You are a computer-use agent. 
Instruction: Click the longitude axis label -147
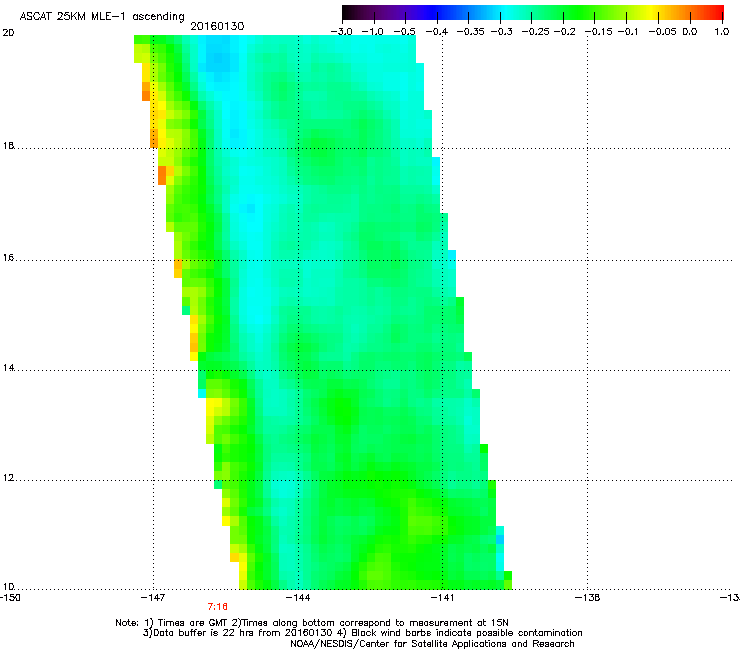pyautogui.click(x=153, y=597)
